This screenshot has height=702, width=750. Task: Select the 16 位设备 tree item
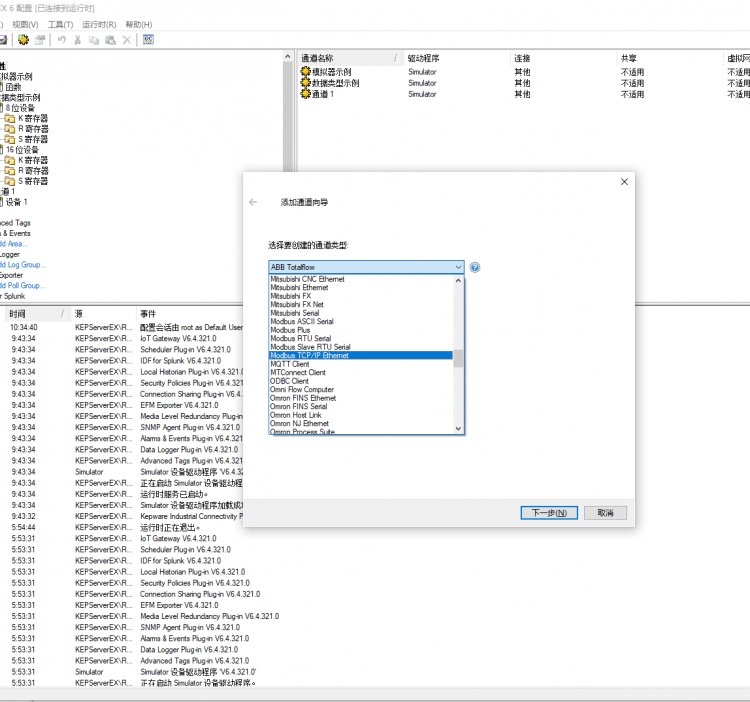tap(22, 150)
